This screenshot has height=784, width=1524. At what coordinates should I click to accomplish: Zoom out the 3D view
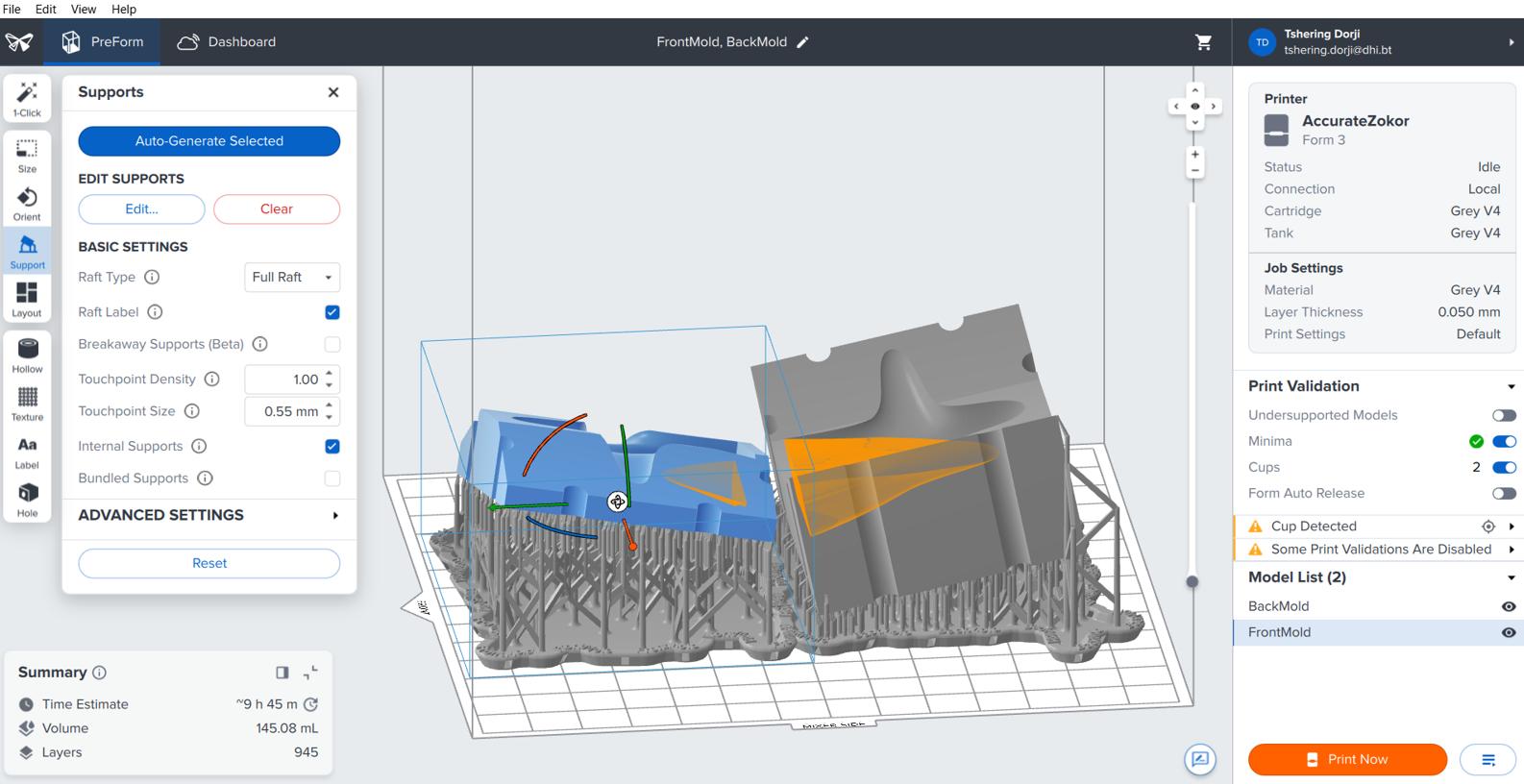pos(1195,171)
